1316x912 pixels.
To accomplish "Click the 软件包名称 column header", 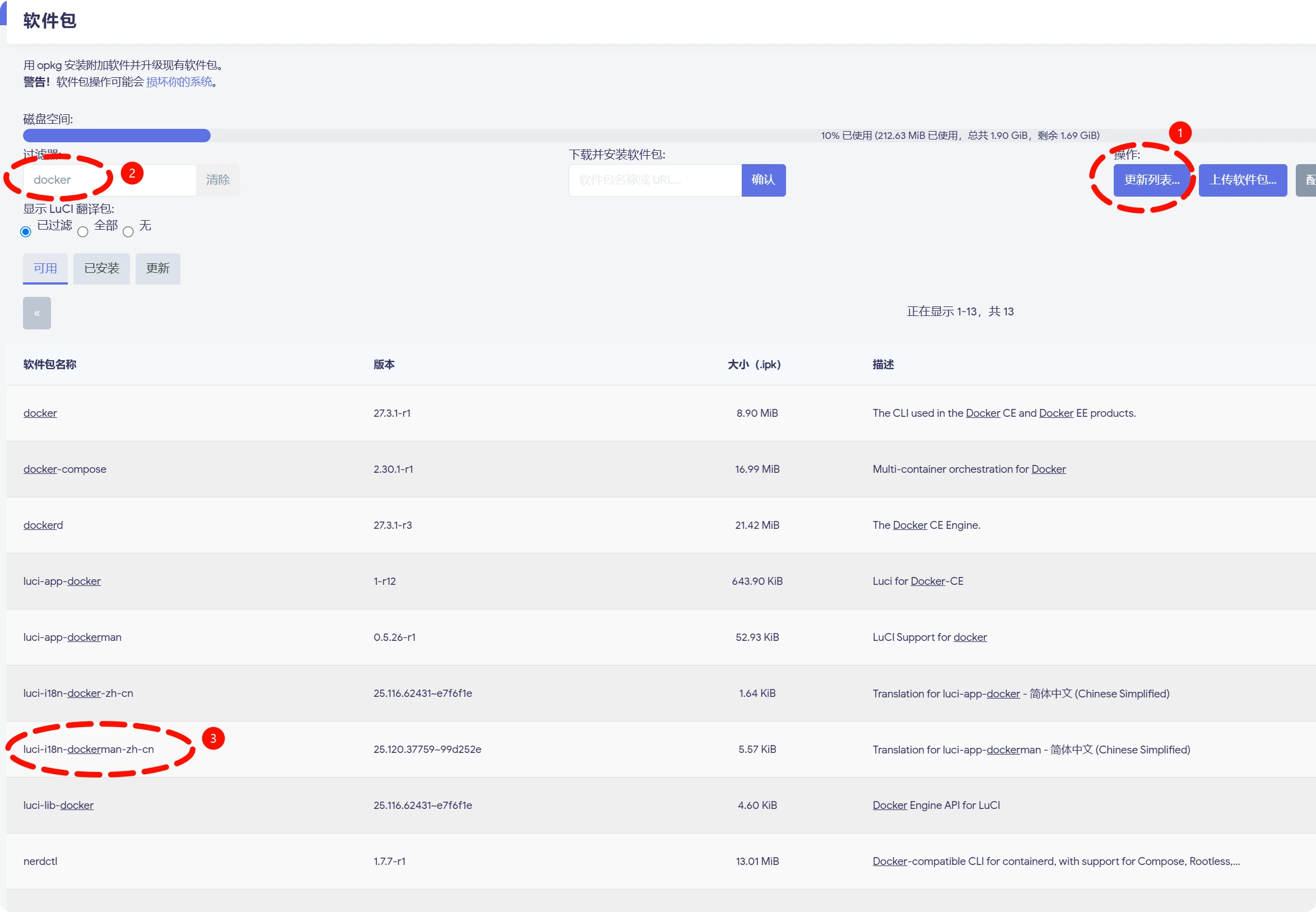I will click(x=50, y=365).
